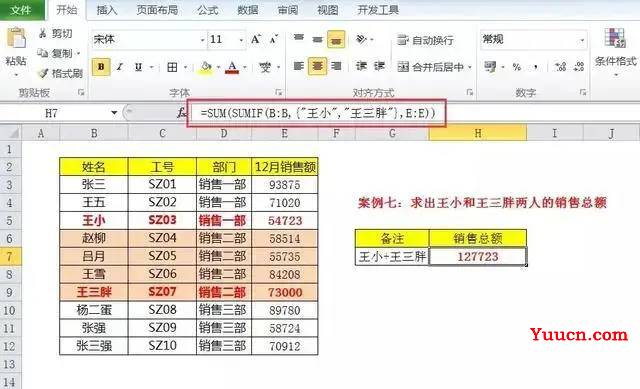
Task: Select the 12月销售额 header cell
Action: click(x=285, y=167)
